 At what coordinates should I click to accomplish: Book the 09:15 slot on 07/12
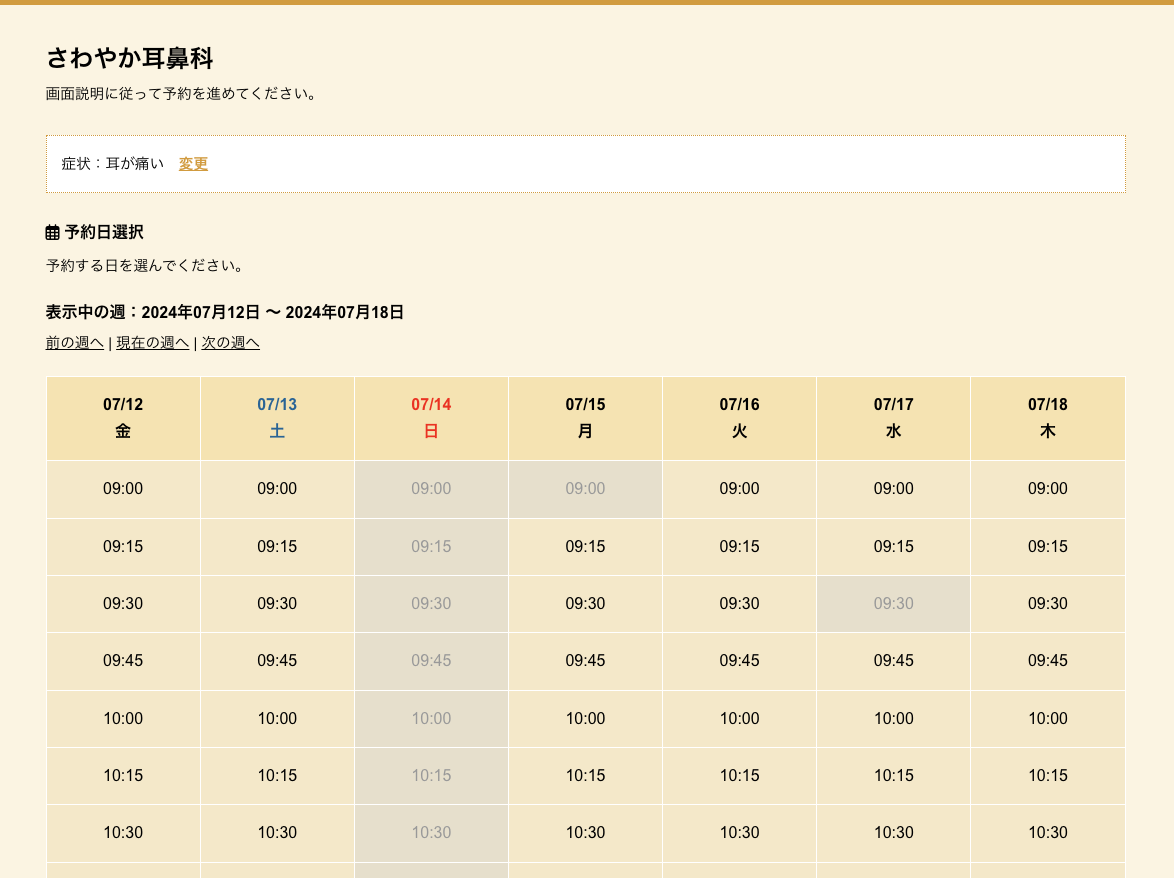pyautogui.click(x=124, y=546)
